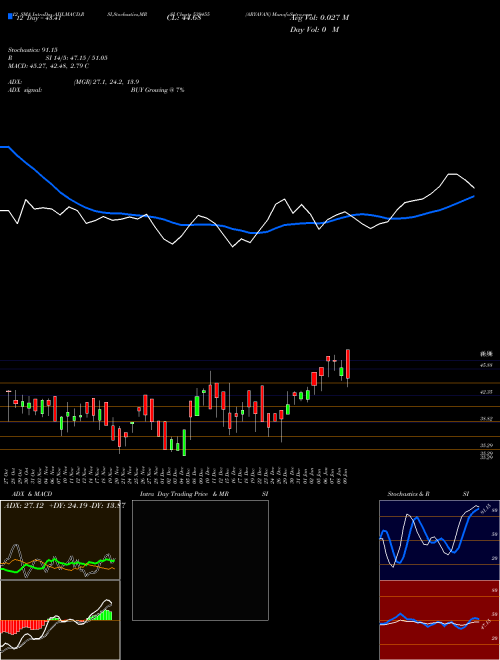Click the '38.82' price axis label

(x=487, y=419)
